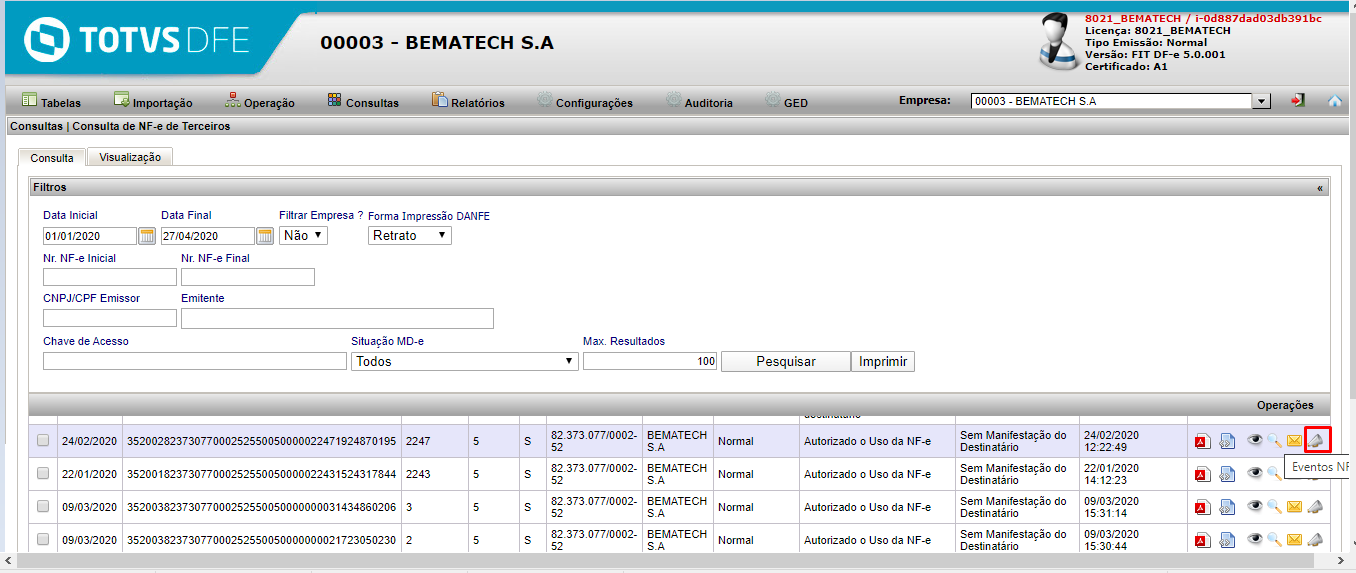Screen dimensions: 1356x573
Task: Open the Tabelas menu
Action: click(51, 102)
